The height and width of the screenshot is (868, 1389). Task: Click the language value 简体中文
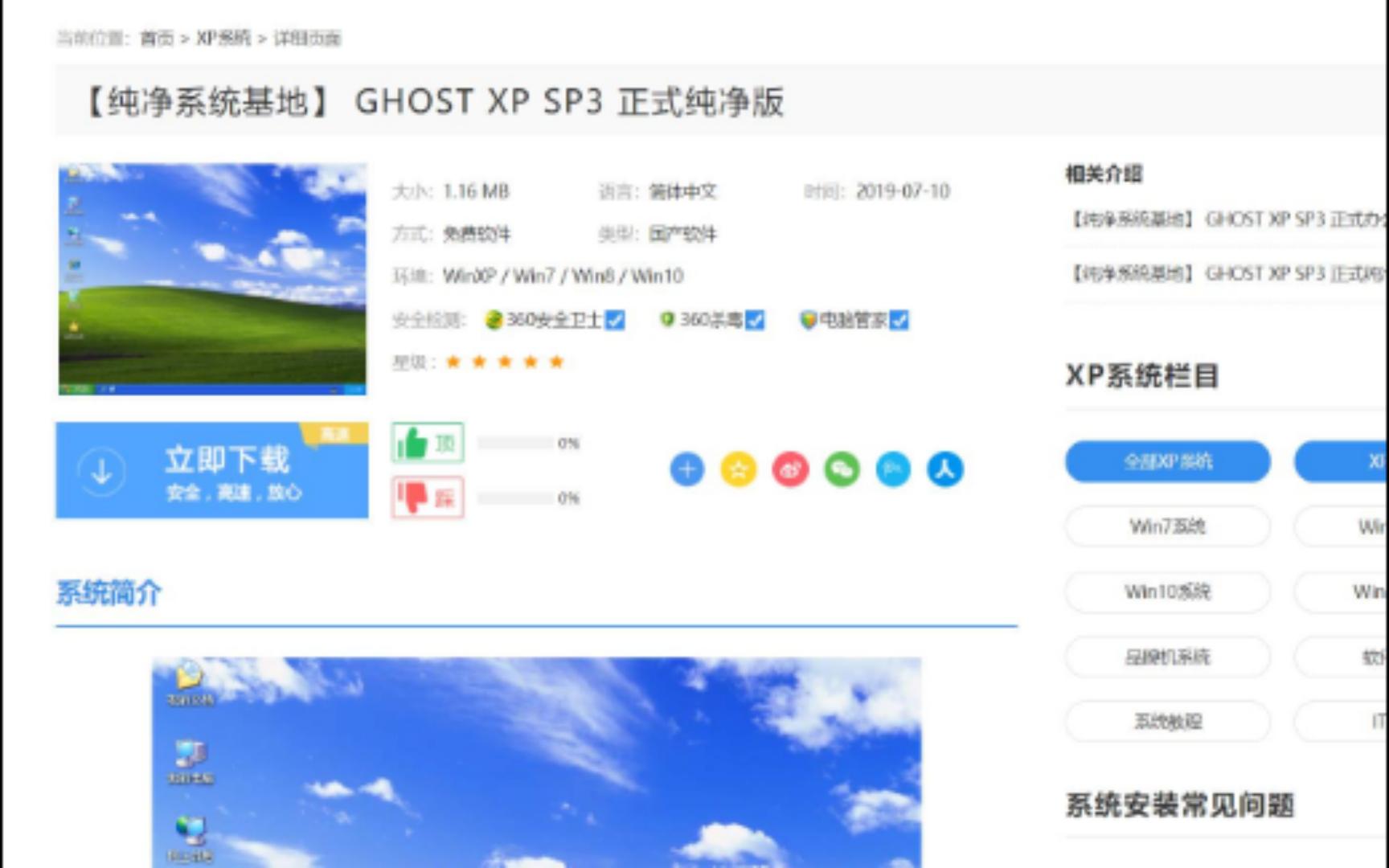pos(682,191)
